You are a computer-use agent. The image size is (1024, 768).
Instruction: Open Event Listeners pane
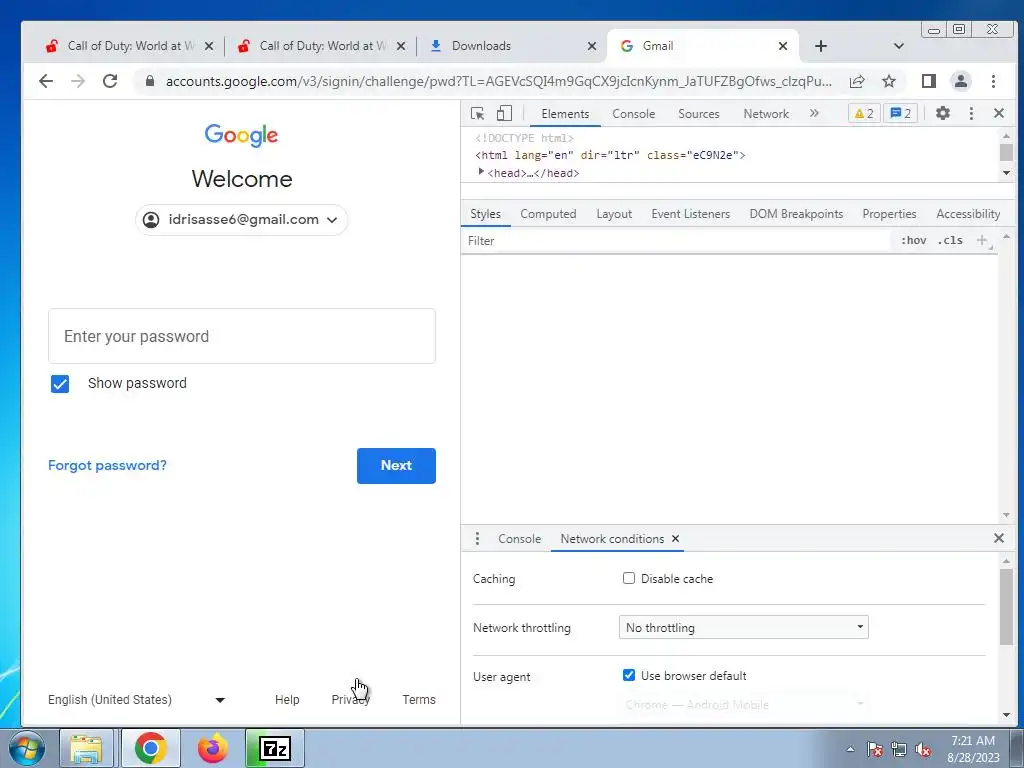[x=690, y=214]
